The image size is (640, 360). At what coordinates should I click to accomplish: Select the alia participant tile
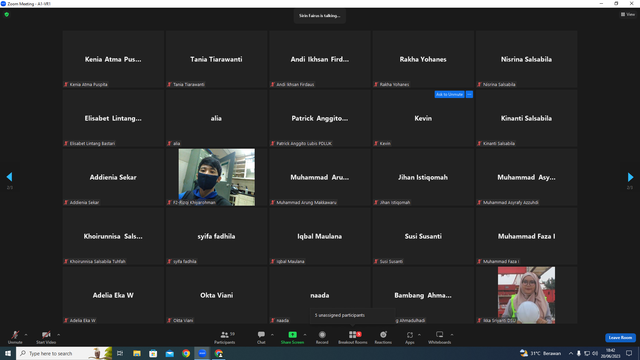pyautogui.click(x=216, y=118)
